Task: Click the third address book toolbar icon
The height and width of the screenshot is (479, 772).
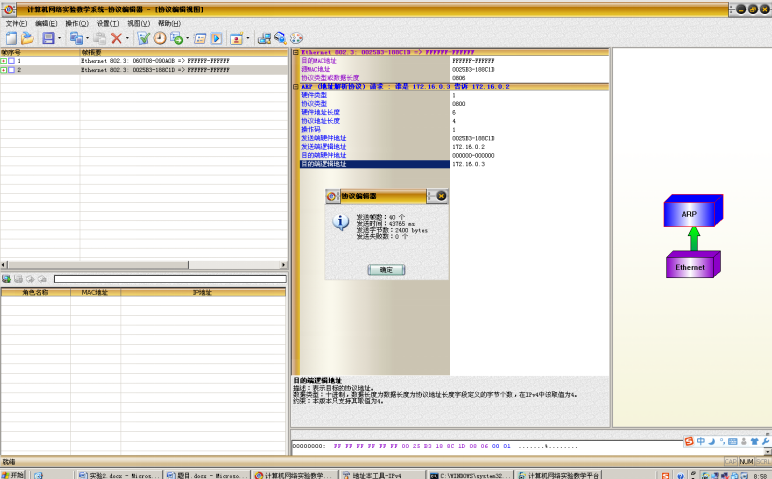Action: tap(30, 279)
